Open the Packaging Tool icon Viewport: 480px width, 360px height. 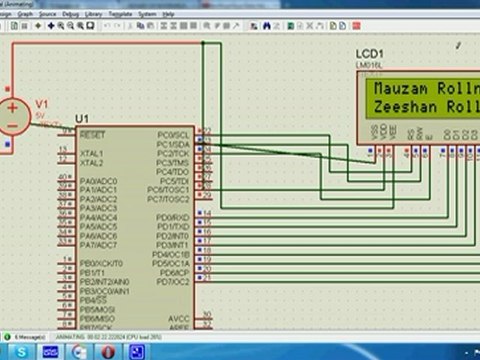click(x=226, y=26)
